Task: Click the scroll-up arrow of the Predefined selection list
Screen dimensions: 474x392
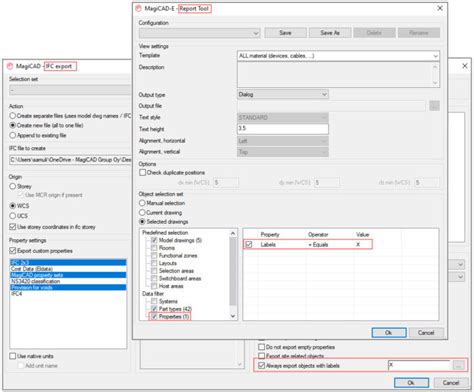Action: coord(233,233)
